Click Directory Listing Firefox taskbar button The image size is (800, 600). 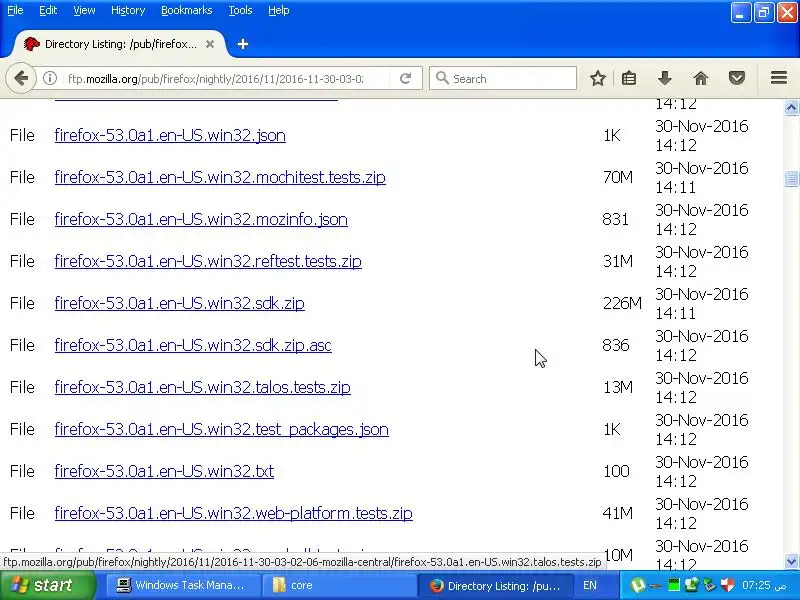pyautogui.click(x=495, y=585)
